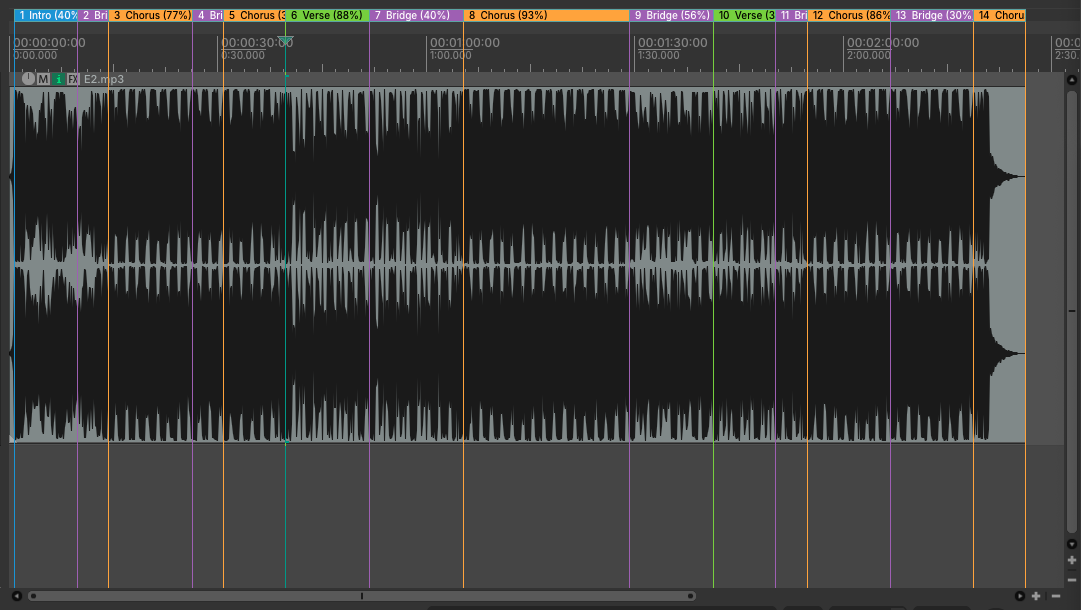Select region 6 Verse (88%)
This screenshot has width=1081, height=610.
coord(327,15)
